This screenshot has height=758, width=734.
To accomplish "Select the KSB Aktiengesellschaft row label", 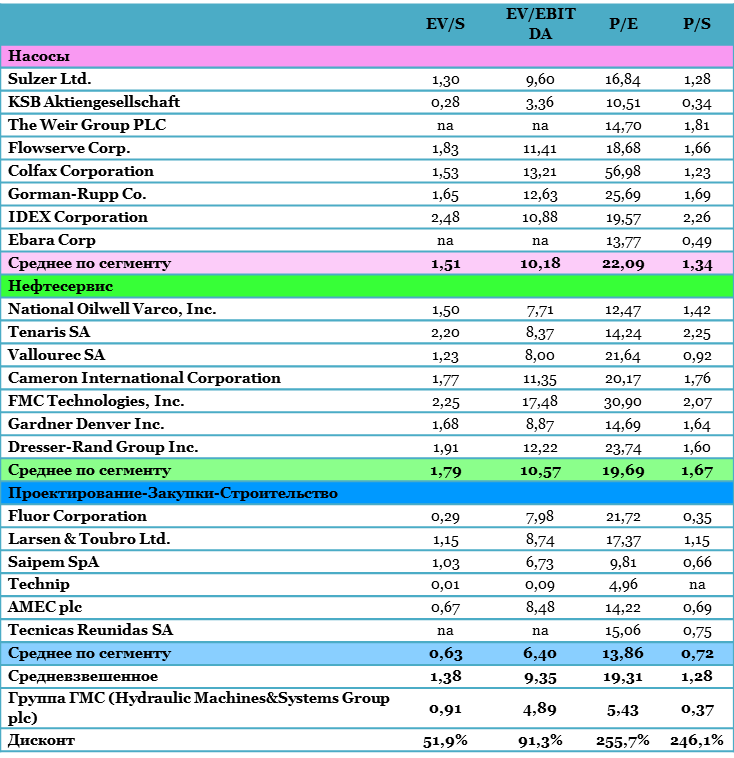I will 94,102.
